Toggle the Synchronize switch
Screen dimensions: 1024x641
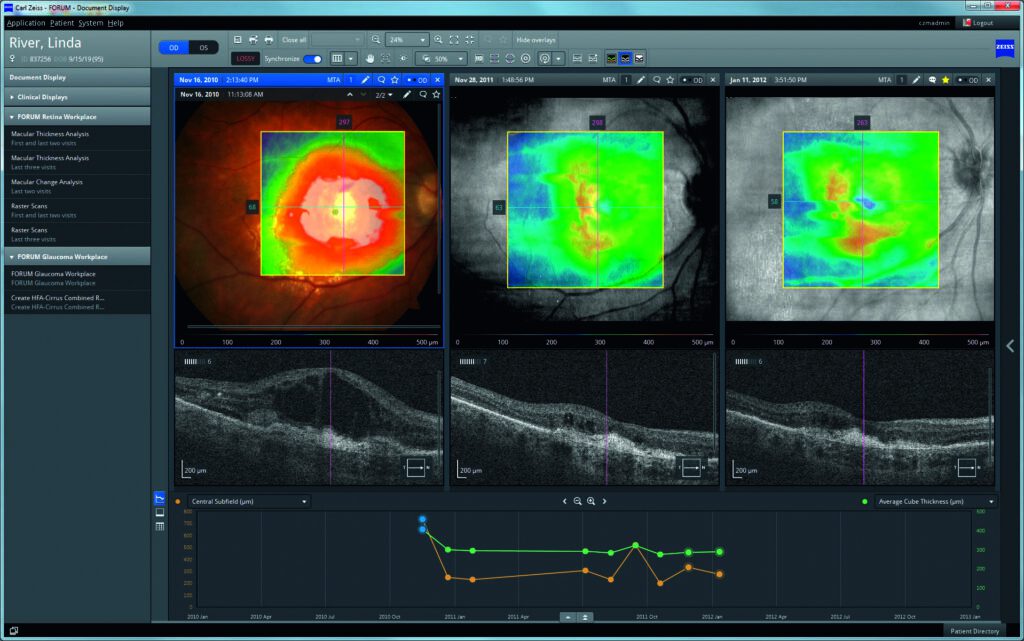click(313, 59)
